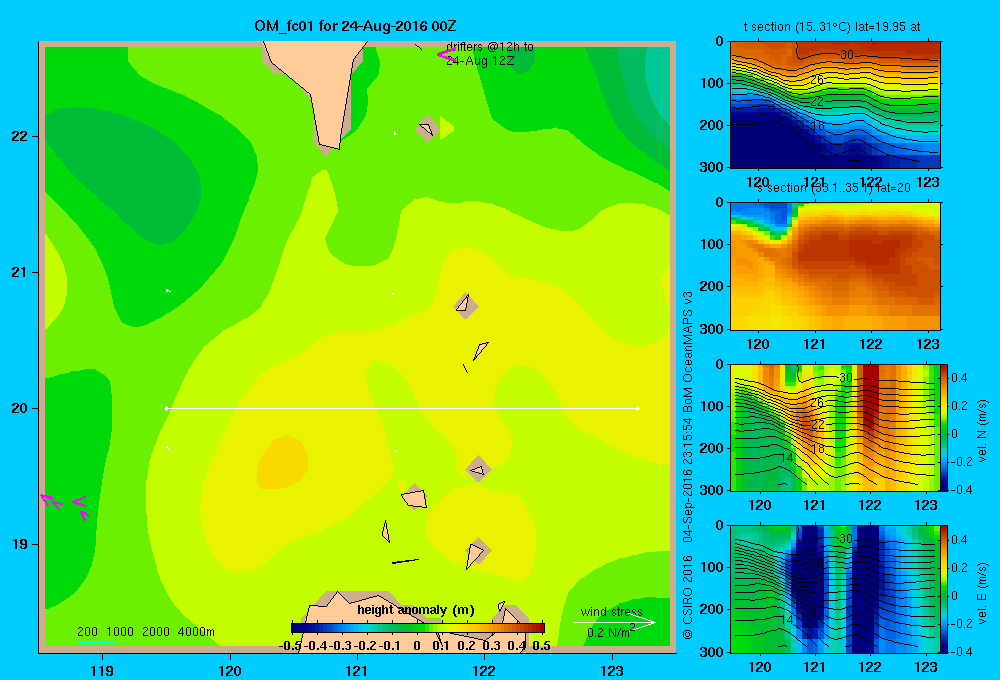Viewport: 1000px width, 680px height.
Task: Click the © CSIRO 2016 BoM OceanMAPS v3 credit text
Action: tap(688, 466)
